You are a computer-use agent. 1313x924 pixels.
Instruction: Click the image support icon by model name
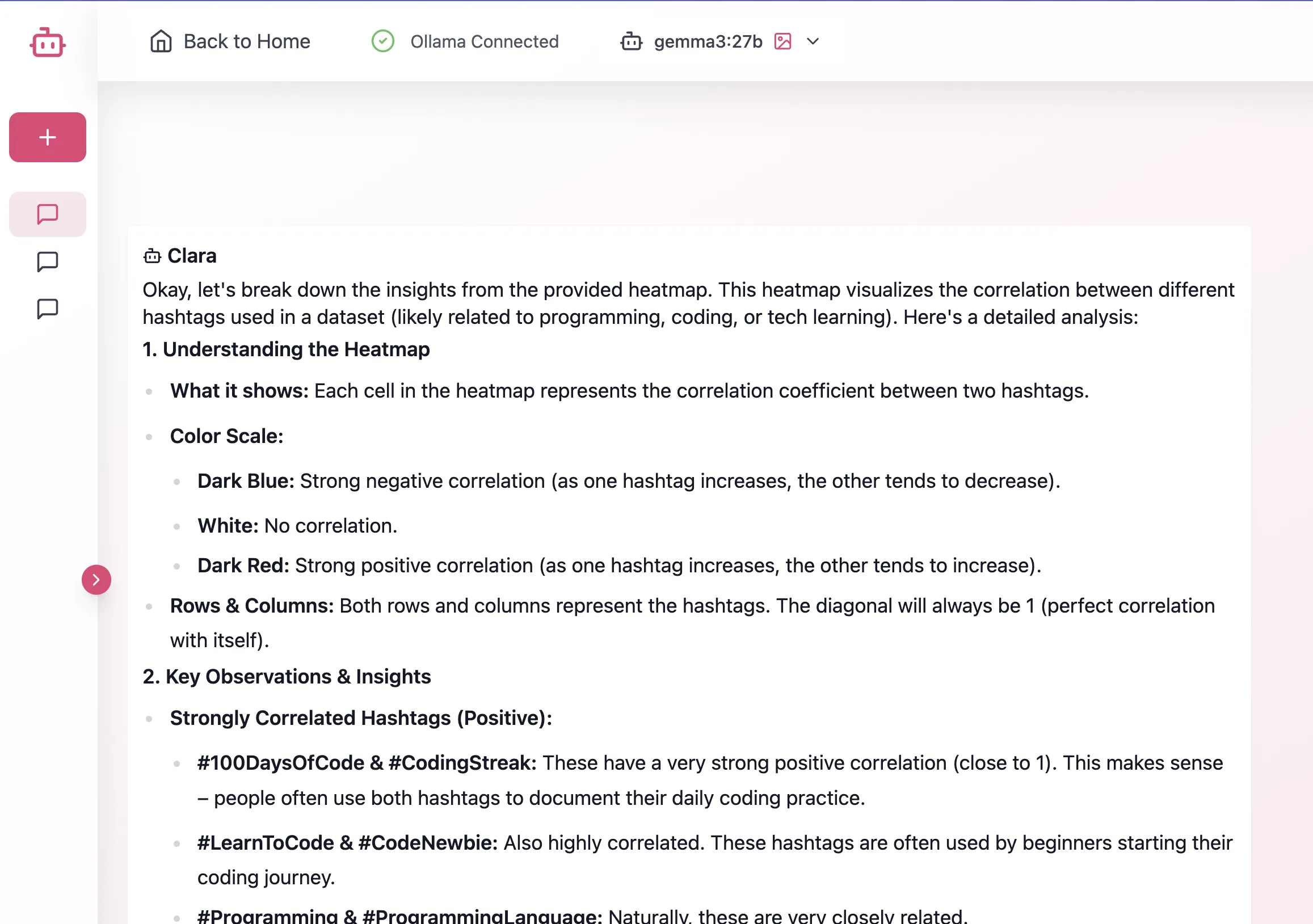click(782, 41)
